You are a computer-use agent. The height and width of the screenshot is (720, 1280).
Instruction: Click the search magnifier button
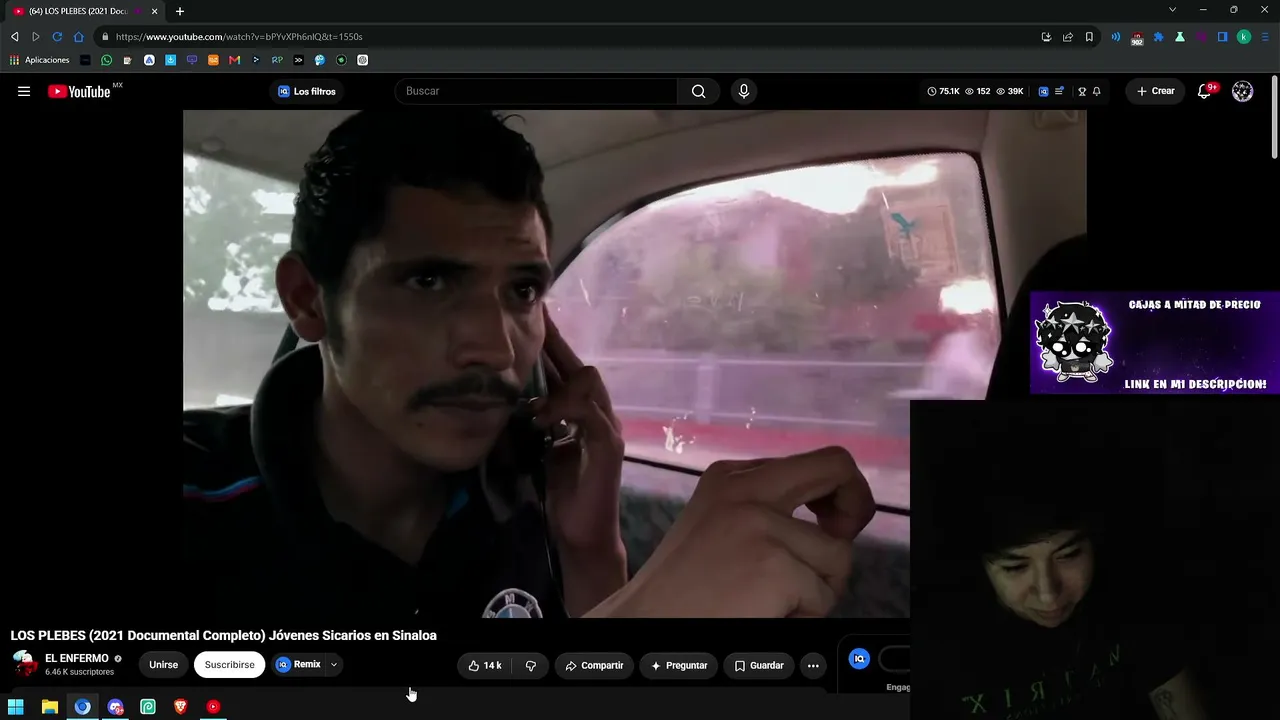(x=698, y=91)
